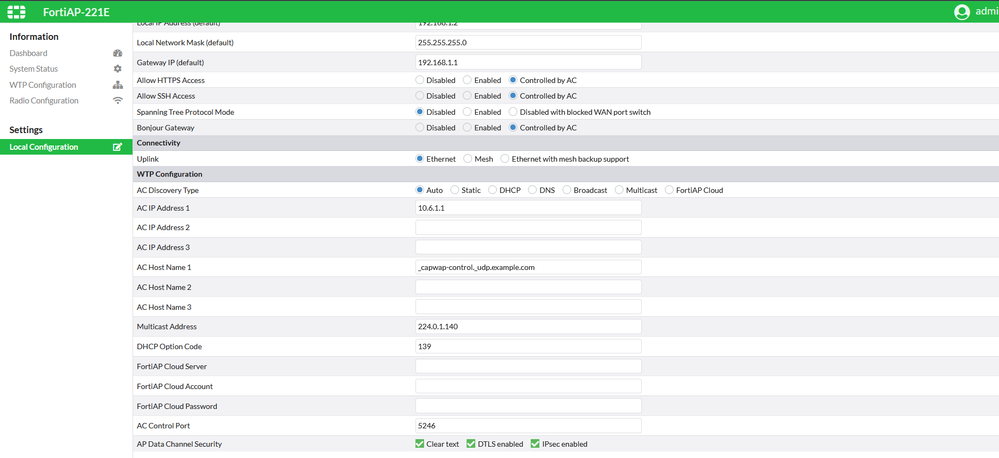Click the Multicast Address field
Image resolution: width=999 pixels, height=458 pixels.
coord(528,327)
